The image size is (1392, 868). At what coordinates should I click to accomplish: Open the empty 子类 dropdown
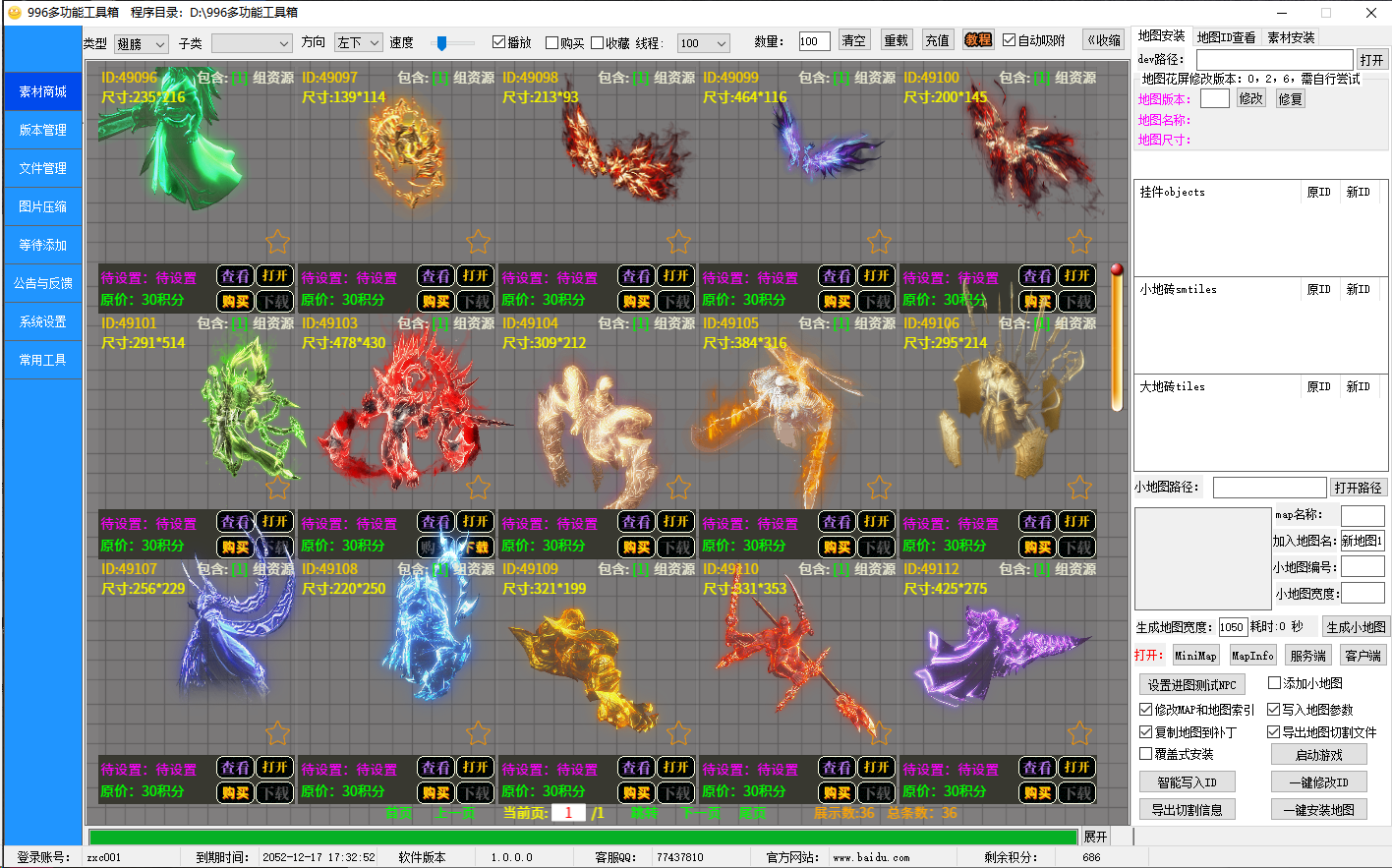(x=252, y=43)
